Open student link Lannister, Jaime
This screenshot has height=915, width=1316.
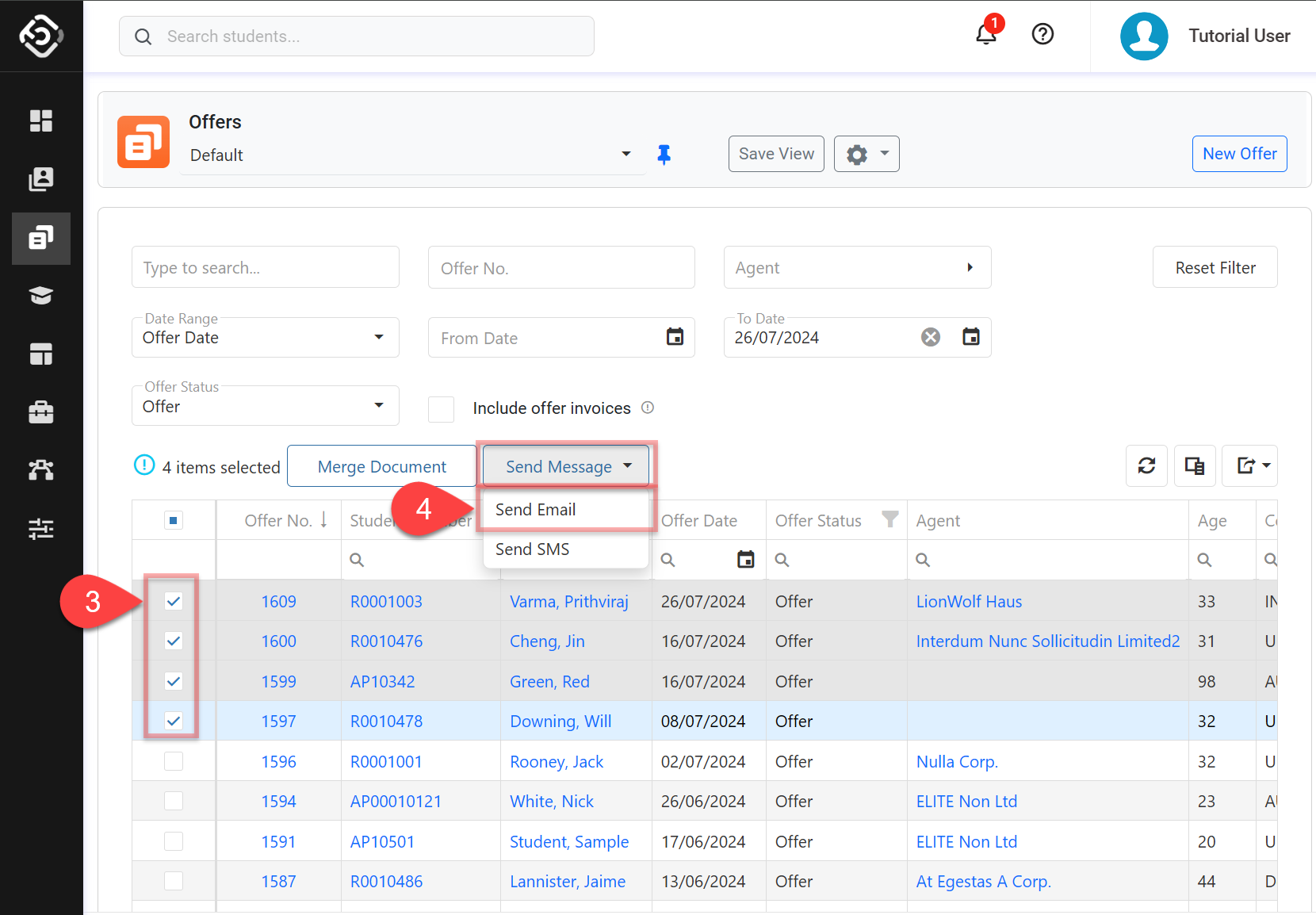[x=568, y=881]
